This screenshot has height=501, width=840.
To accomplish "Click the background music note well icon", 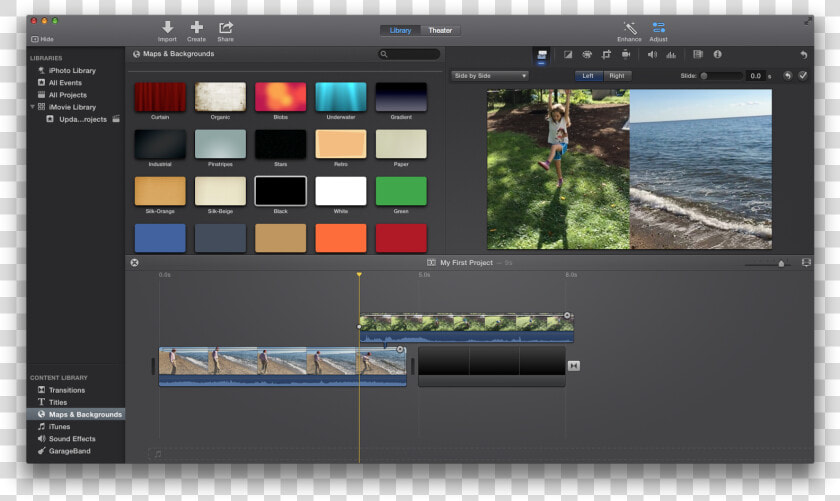I will [158, 454].
